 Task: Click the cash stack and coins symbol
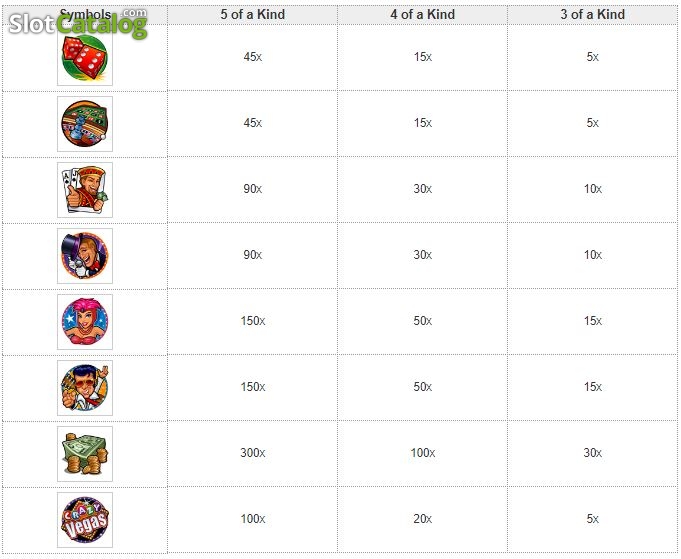(85, 454)
